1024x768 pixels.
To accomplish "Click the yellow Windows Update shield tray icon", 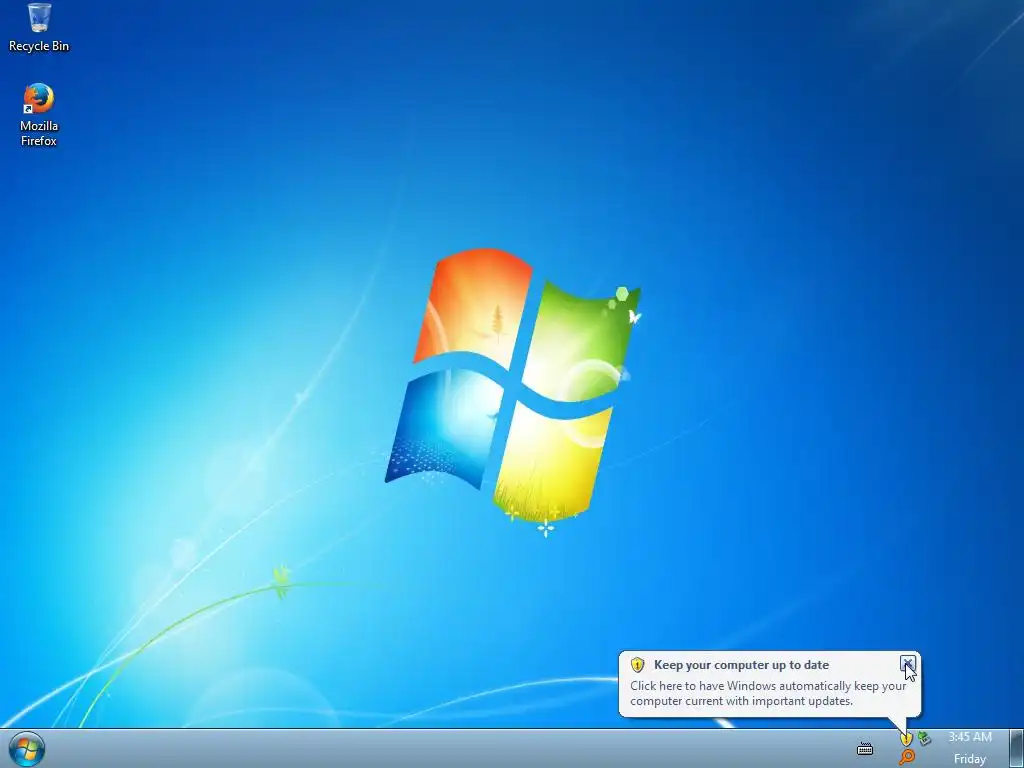I will coord(906,739).
